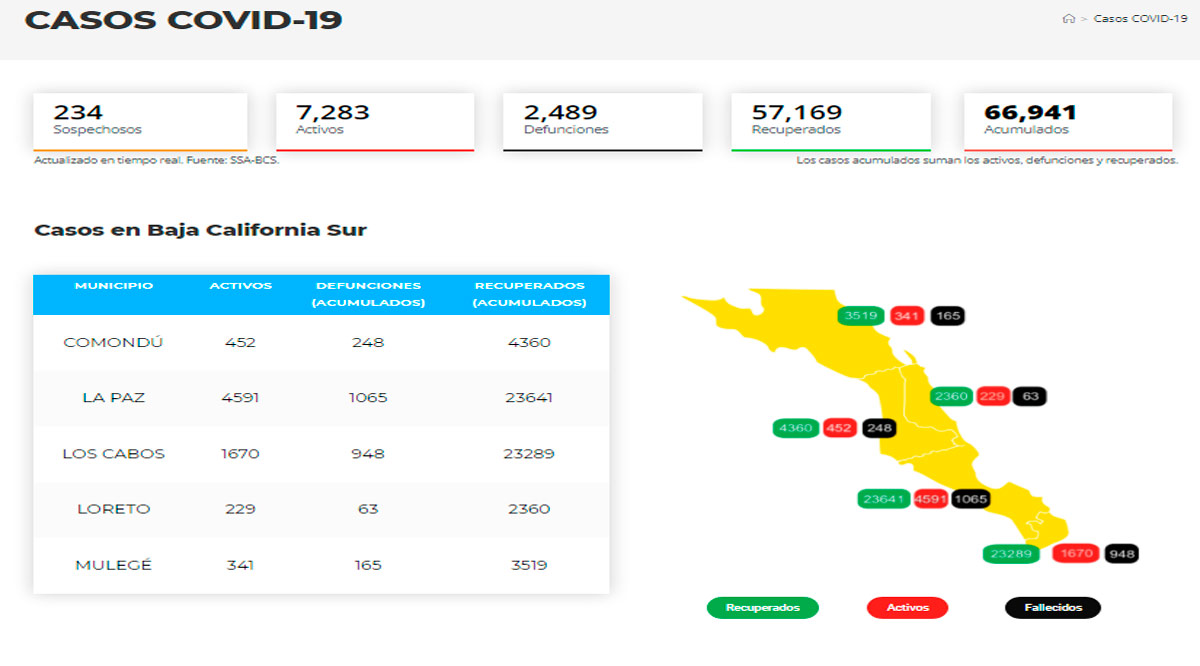
Task: Click Los Cabos table recovered value 23289
Action: click(x=529, y=453)
